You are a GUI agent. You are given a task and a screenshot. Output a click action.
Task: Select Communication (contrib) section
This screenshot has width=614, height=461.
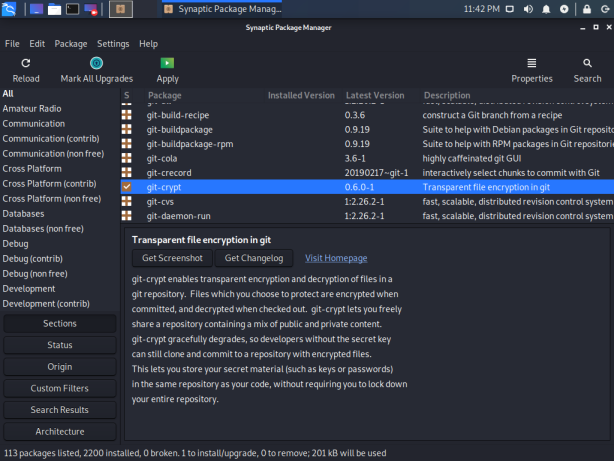coord(51,139)
